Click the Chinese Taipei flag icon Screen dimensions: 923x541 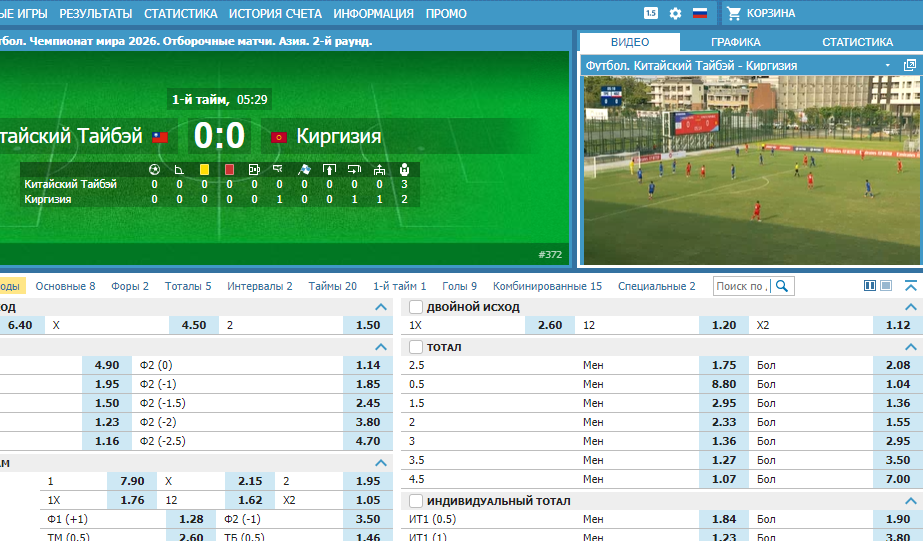click(160, 137)
